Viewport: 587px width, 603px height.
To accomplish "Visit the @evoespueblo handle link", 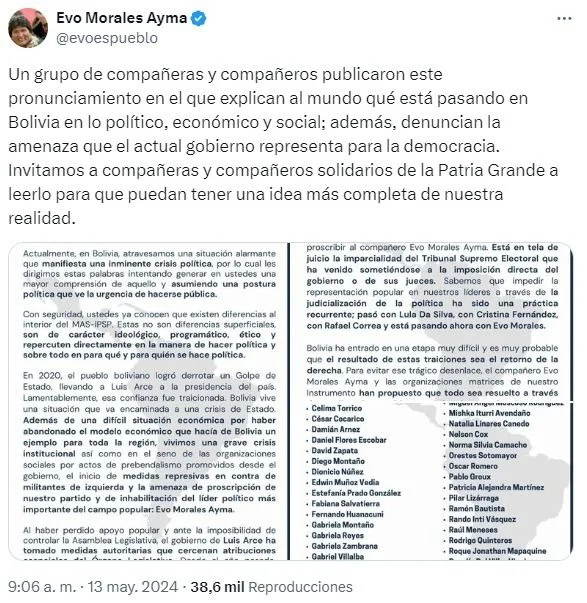I will pyautogui.click(x=107, y=38).
